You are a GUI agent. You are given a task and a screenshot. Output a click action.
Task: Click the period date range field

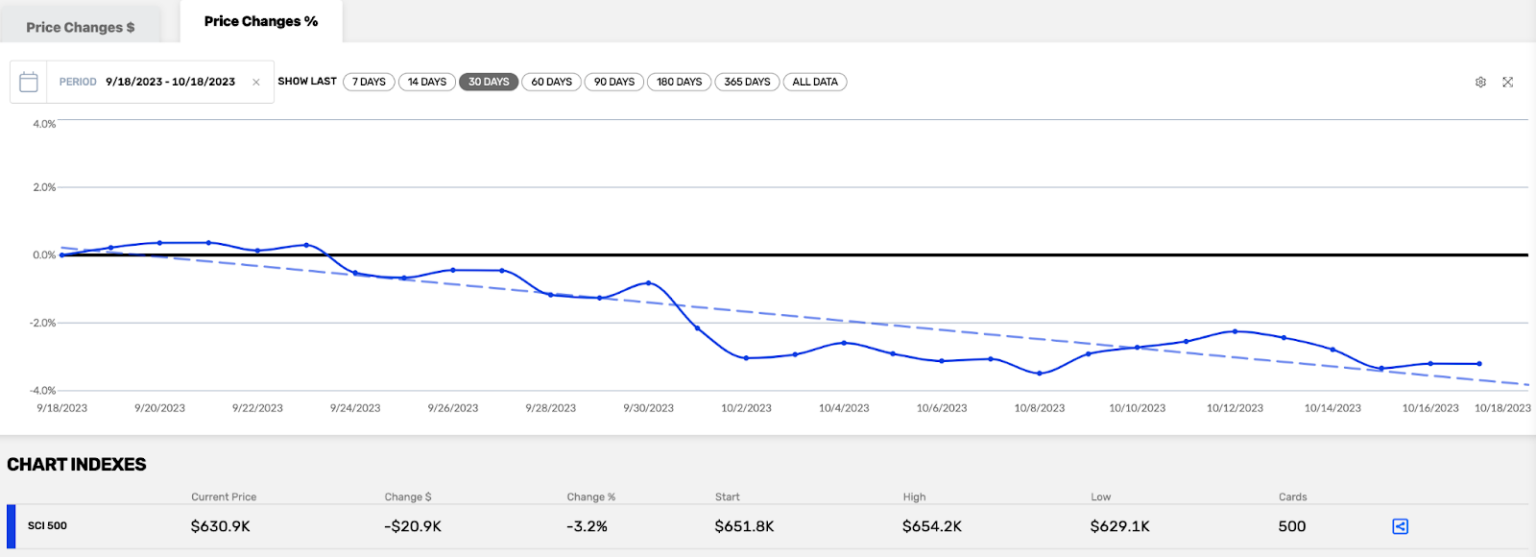pos(170,82)
